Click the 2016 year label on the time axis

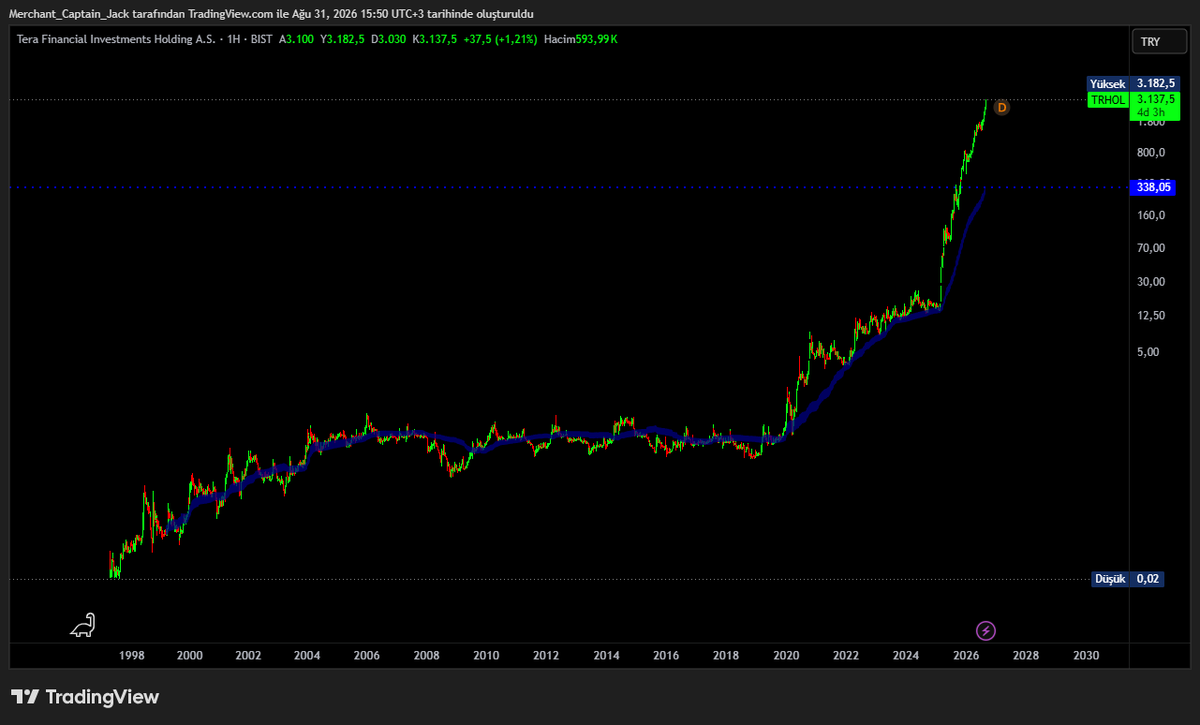666,655
